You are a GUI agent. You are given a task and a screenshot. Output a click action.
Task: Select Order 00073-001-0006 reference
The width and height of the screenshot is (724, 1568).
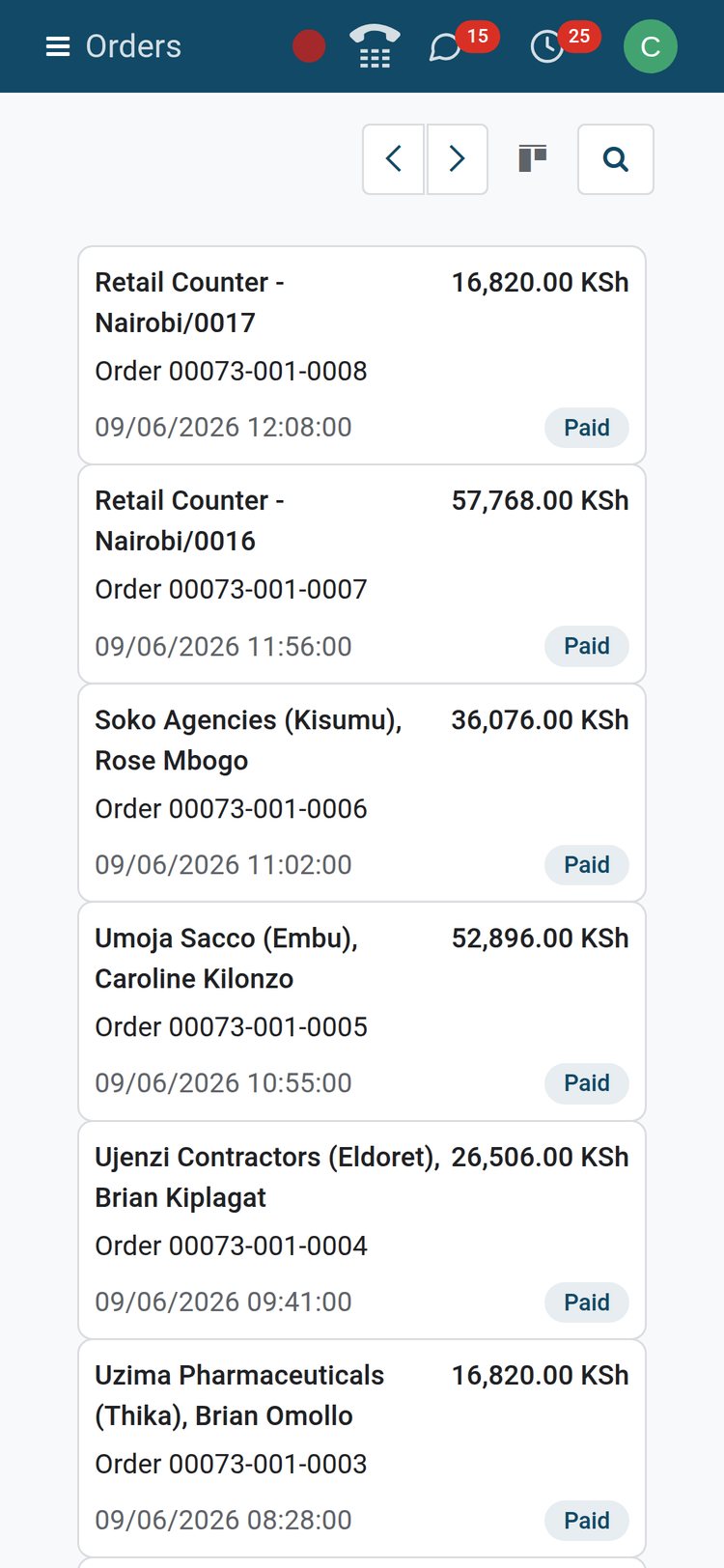pyautogui.click(x=231, y=808)
